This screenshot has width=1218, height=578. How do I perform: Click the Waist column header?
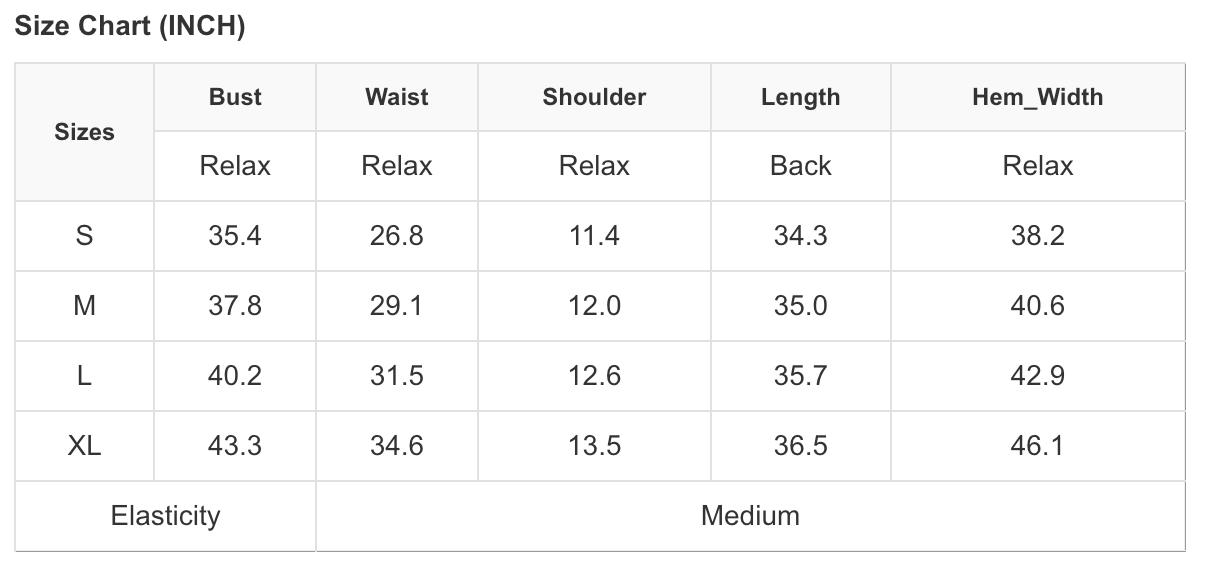pos(396,97)
